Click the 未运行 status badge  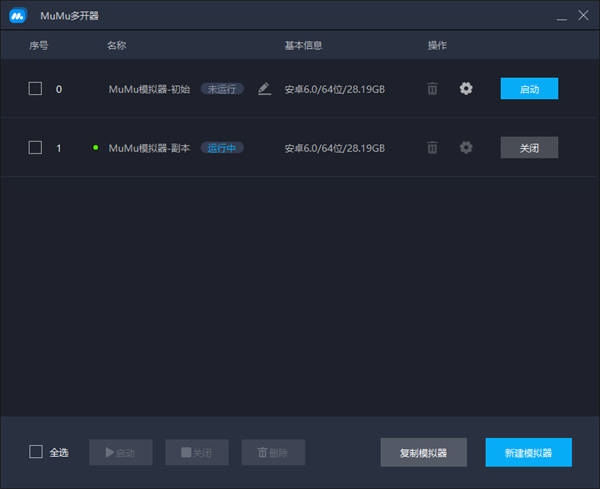222,89
